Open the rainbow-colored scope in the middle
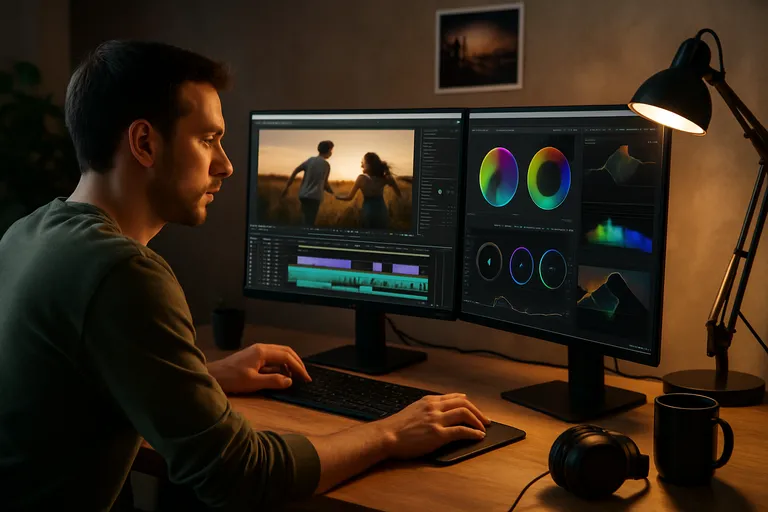The height and width of the screenshot is (512, 768). [x=618, y=236]
